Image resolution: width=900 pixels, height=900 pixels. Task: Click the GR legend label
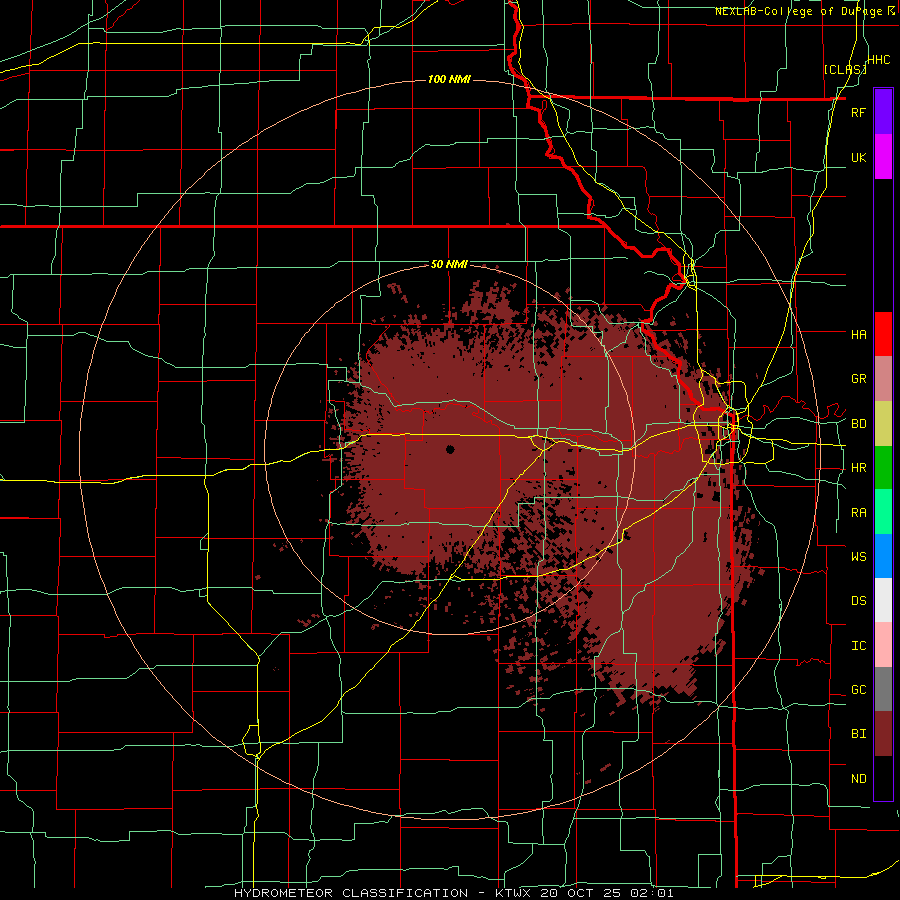(x=858, y=379)
